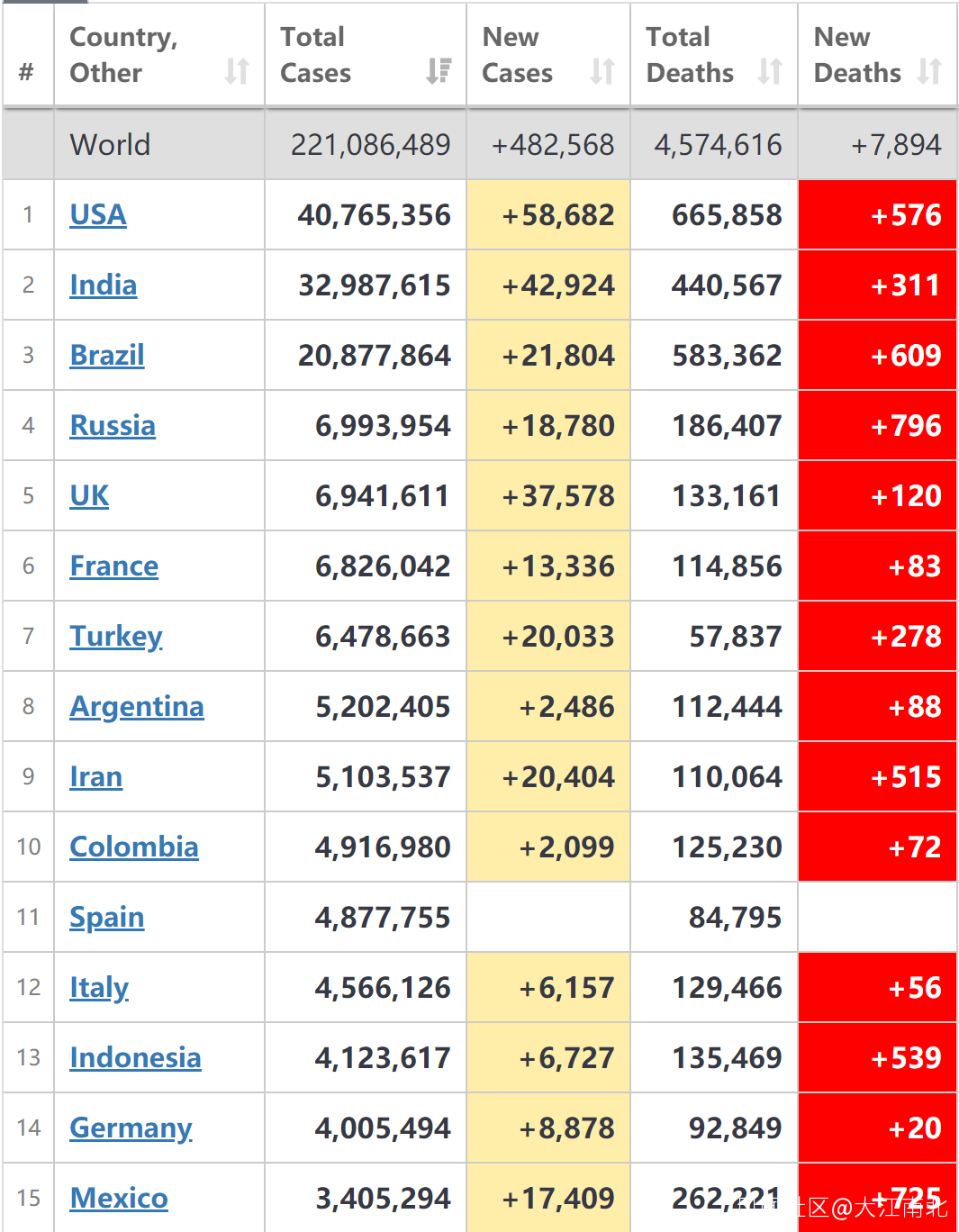Follow the Indonesia link
The height and width of the screenshot is (1232, 959).
136,1058
